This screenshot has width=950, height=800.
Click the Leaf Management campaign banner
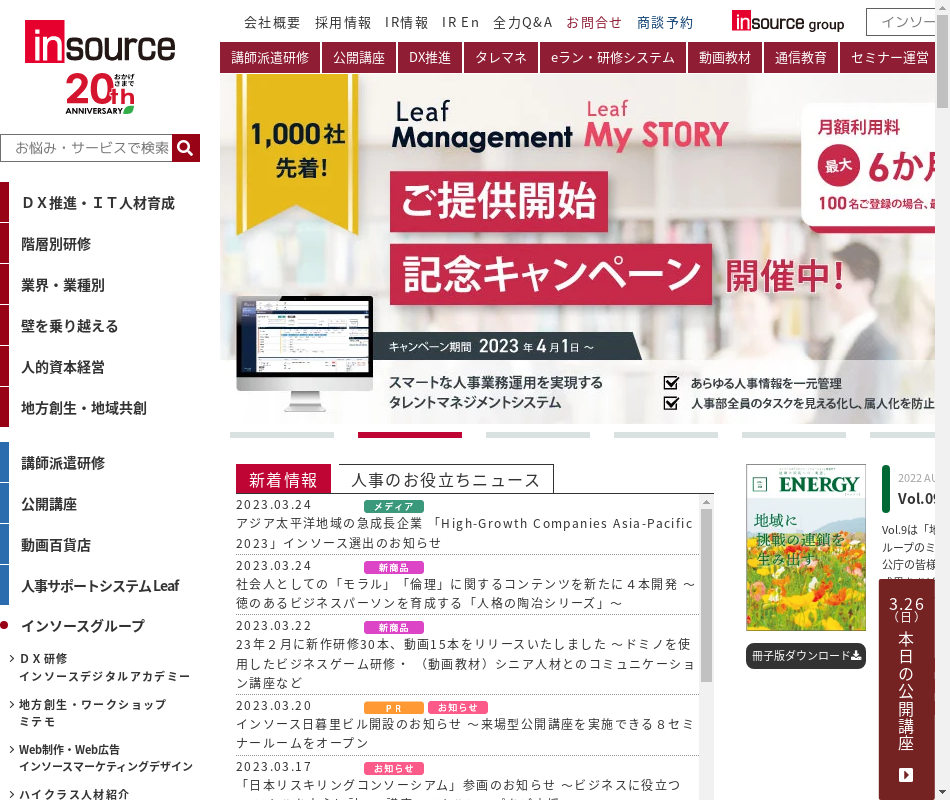point(577,248)
